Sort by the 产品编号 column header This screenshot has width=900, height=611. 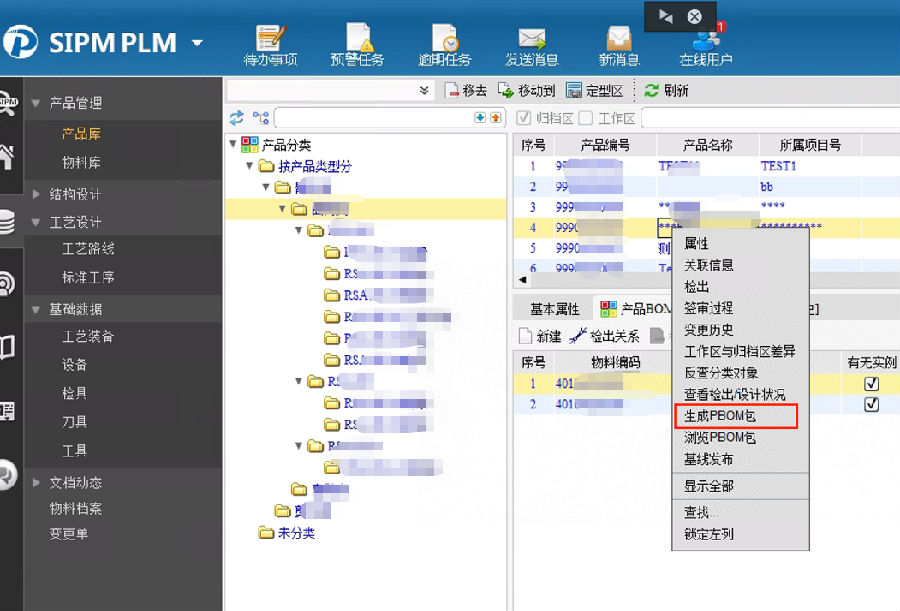point(605,145)
